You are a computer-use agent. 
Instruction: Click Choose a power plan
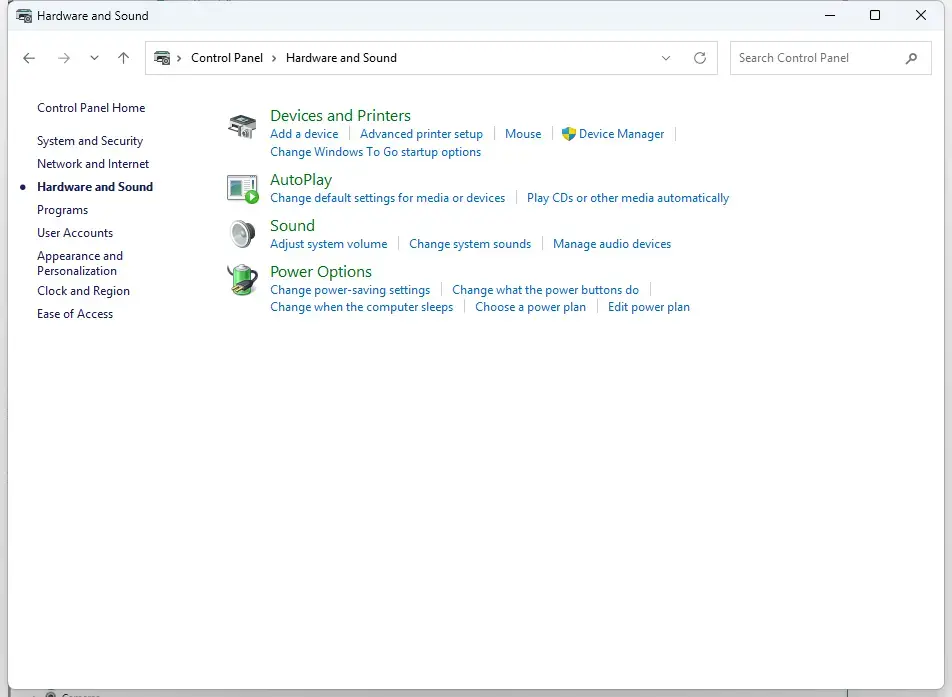point(530,307)
